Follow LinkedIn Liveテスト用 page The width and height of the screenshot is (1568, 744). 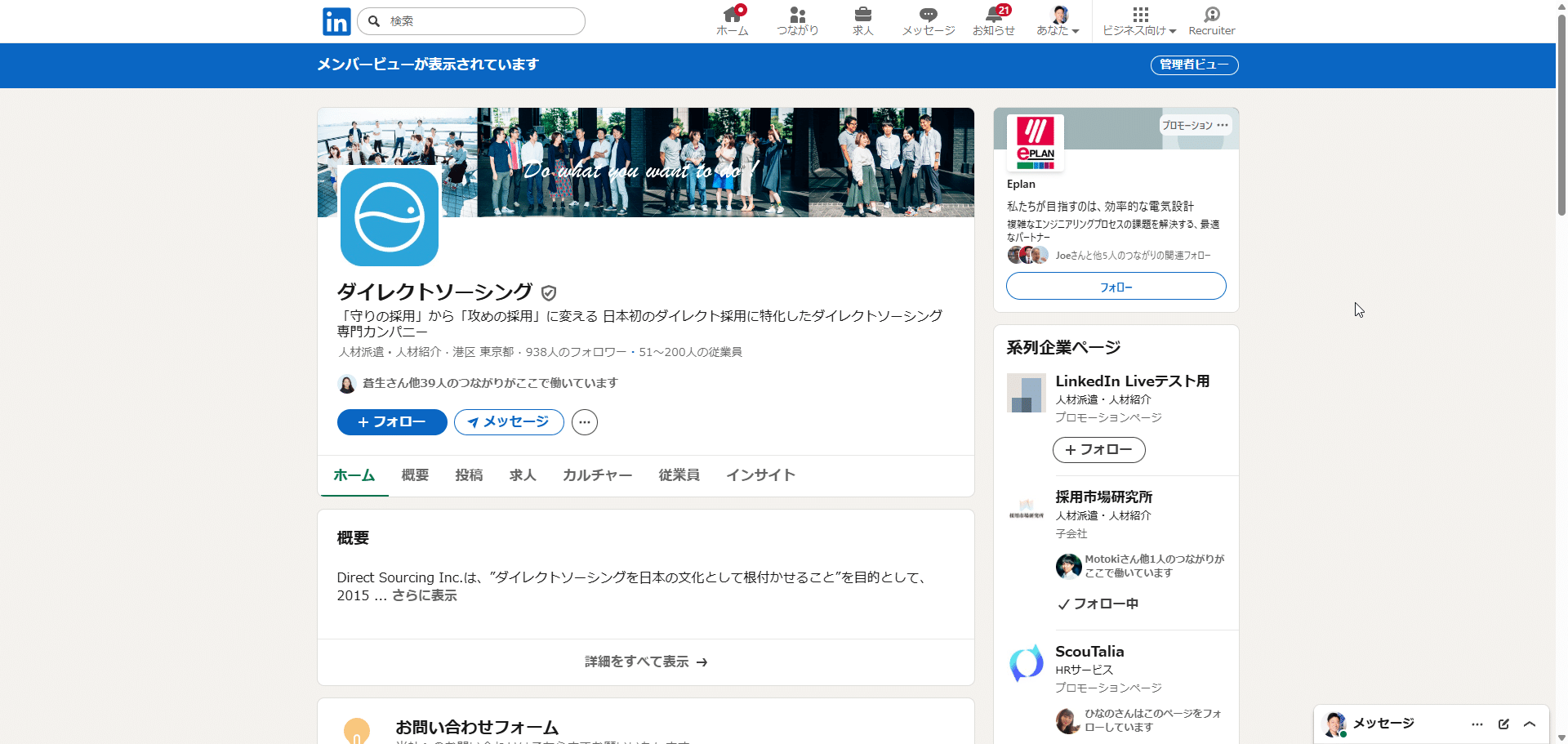[x=1098, y=450]
